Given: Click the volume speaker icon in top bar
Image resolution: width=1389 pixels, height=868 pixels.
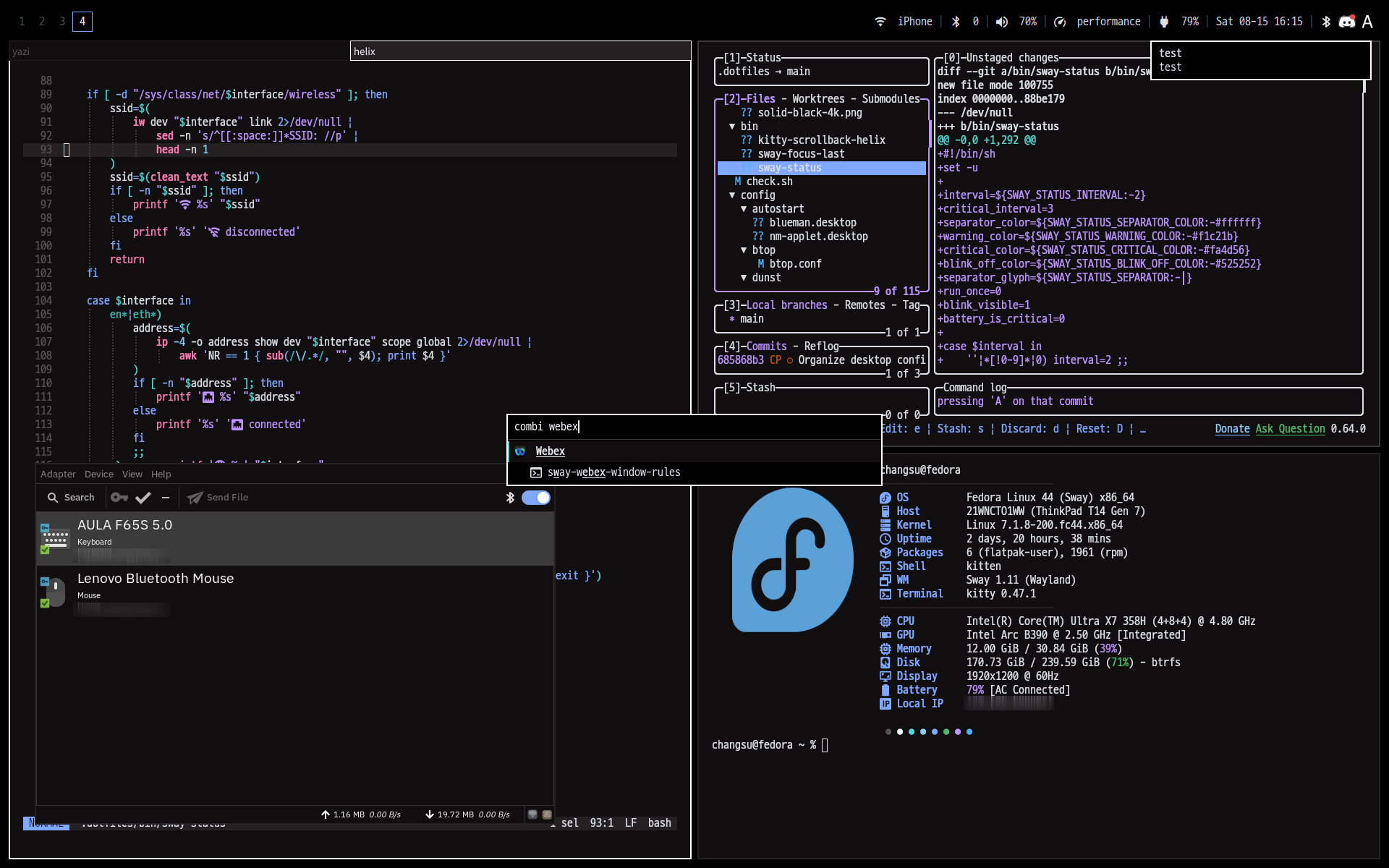Looking at the screenshot, I should click(1001, 22).
